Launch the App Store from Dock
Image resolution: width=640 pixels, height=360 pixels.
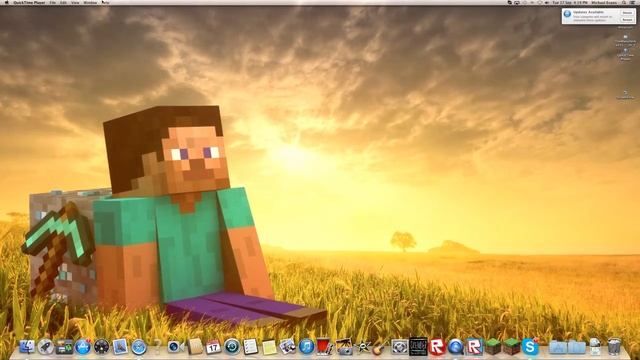[x=83, y=347]
